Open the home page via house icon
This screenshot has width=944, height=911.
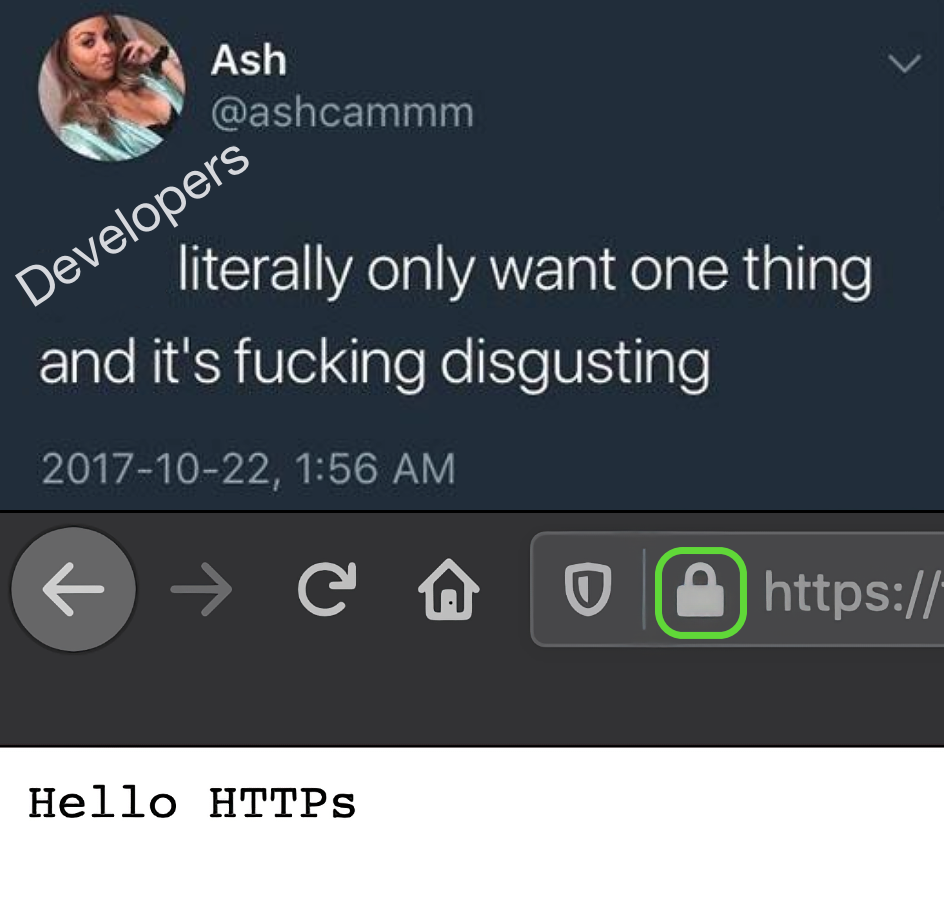click(449, 589)
